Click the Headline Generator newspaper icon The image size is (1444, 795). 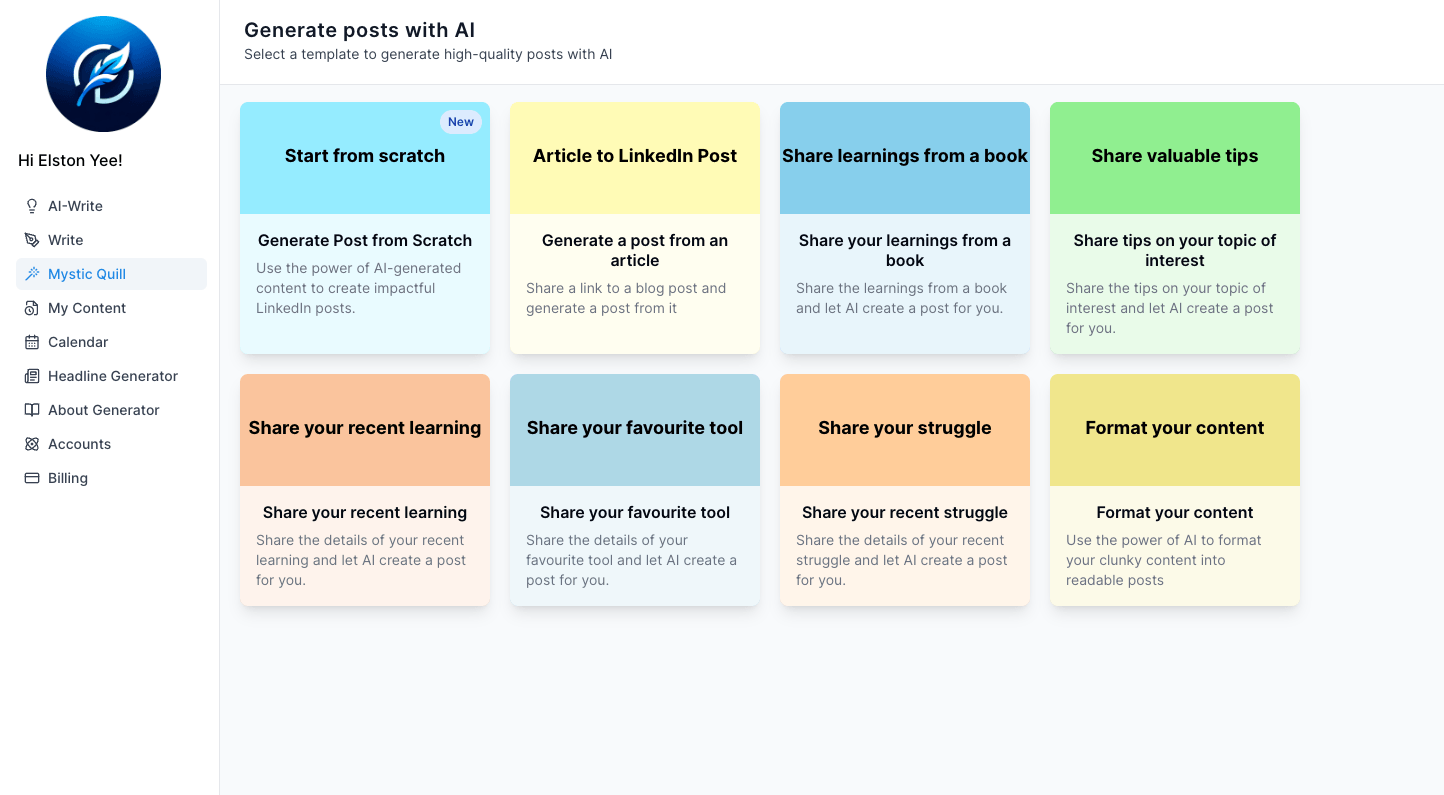click(32, 376)
